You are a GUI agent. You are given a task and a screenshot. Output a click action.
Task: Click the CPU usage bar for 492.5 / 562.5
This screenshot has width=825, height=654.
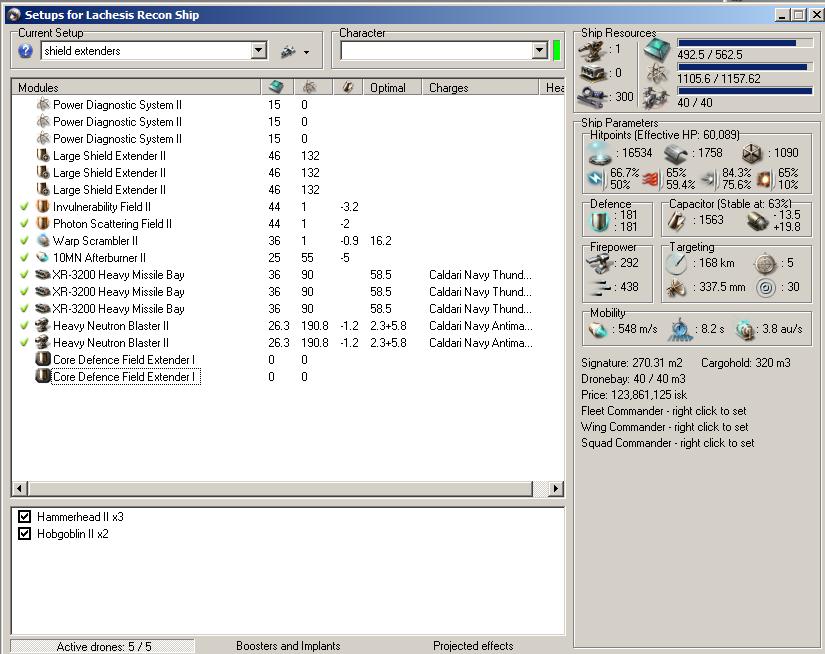tap(744, 43)
